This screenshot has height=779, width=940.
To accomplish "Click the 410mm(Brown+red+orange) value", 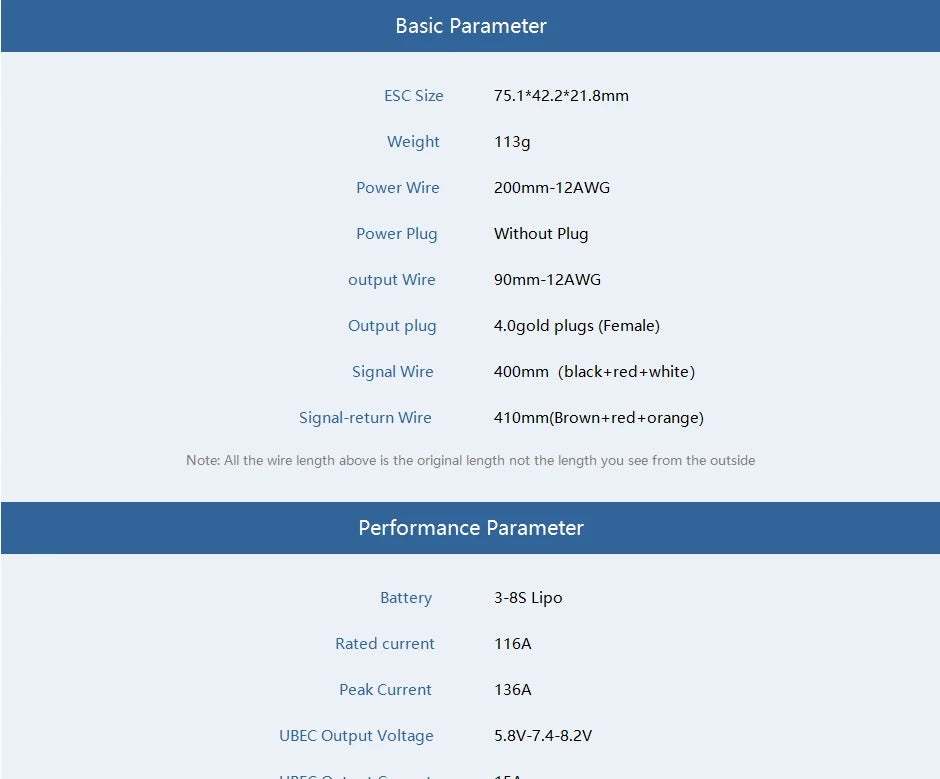I will point(598,418).
